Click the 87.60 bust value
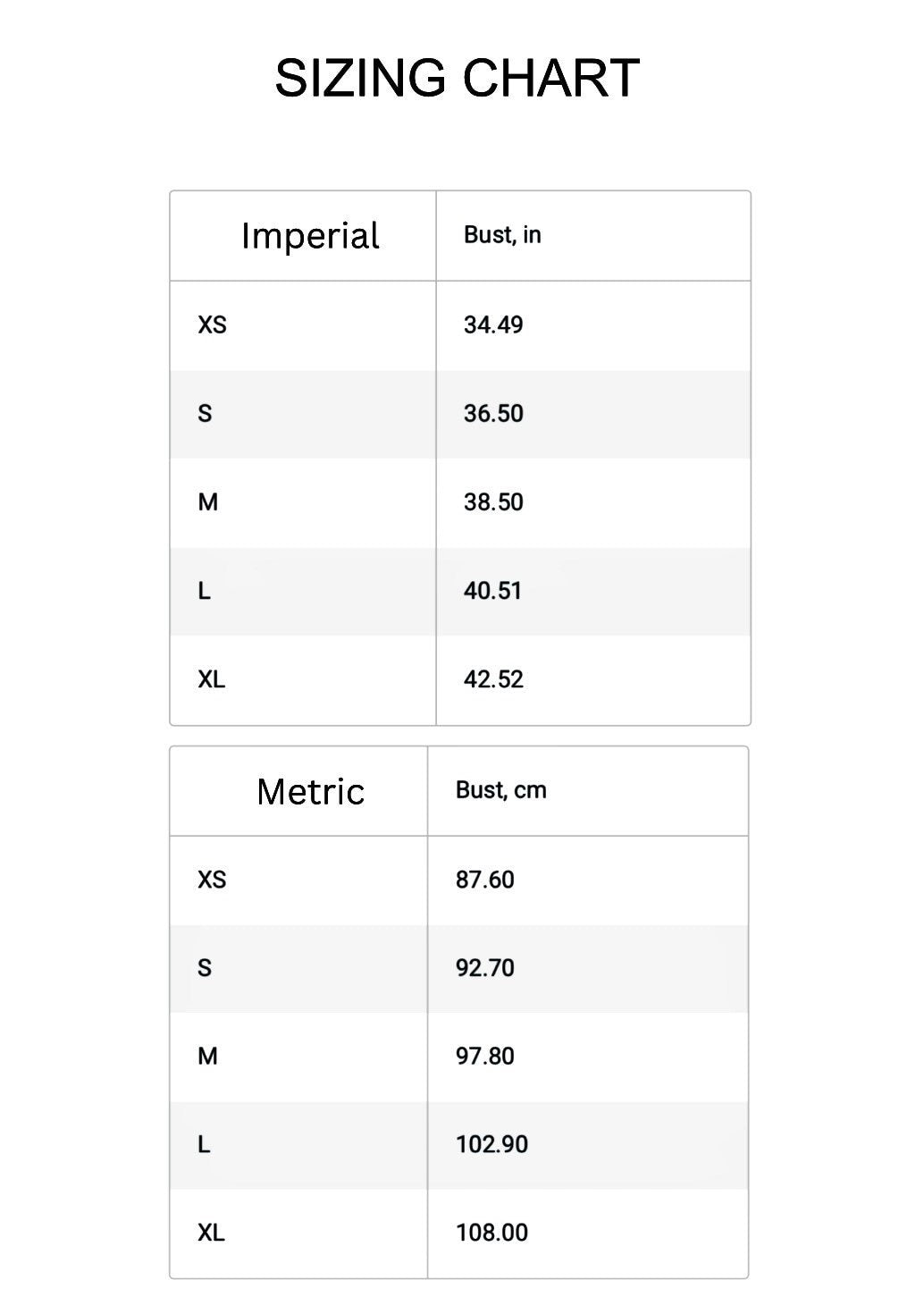 (x=485, y=880)
